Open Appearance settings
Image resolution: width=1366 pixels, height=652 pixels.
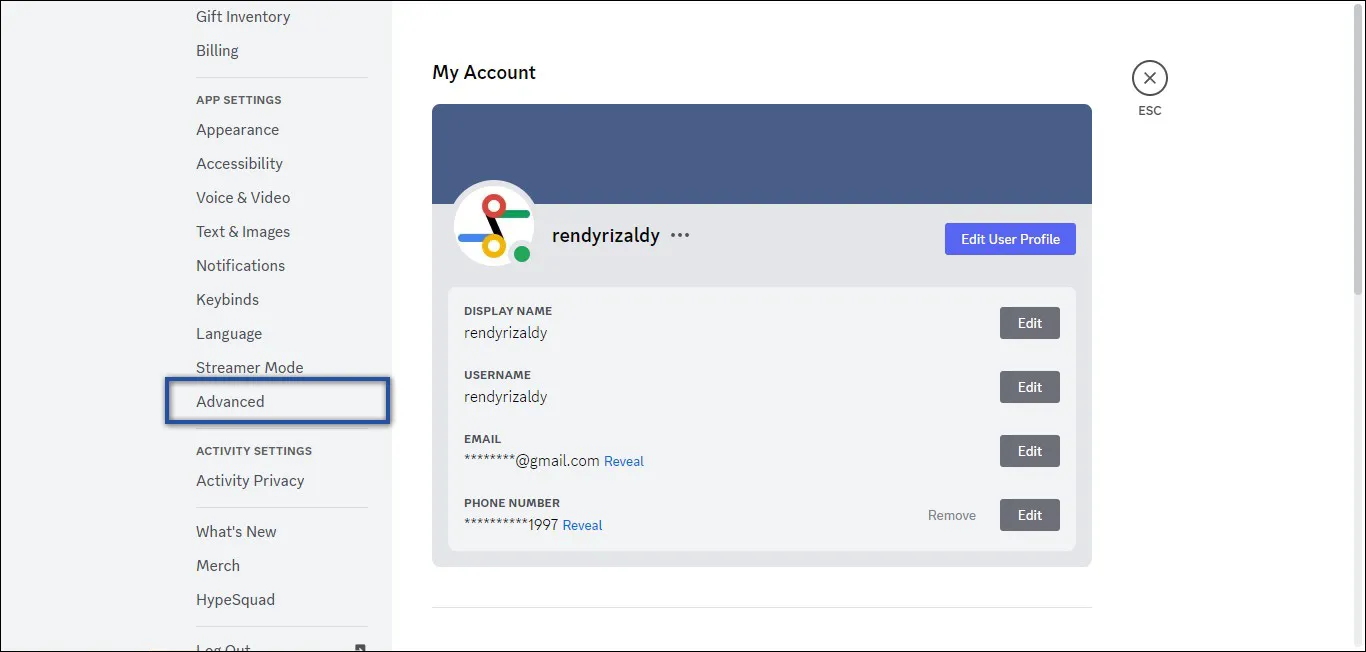(x=237, y=129)
